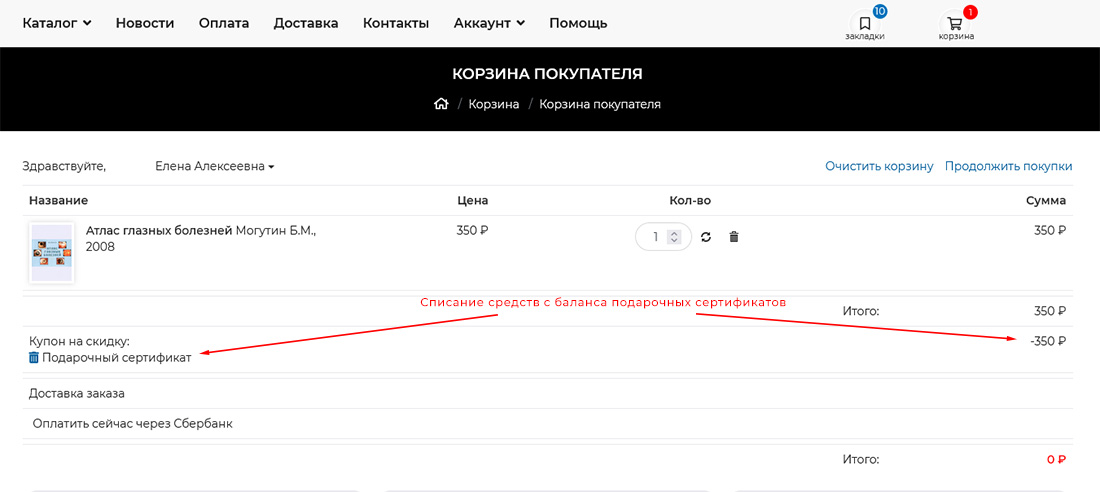Screen dimensions: 1100x492
Task: Remove the Подарочный сертификат with trash icon
Action: pyautogui.click(x=34, y=357)
